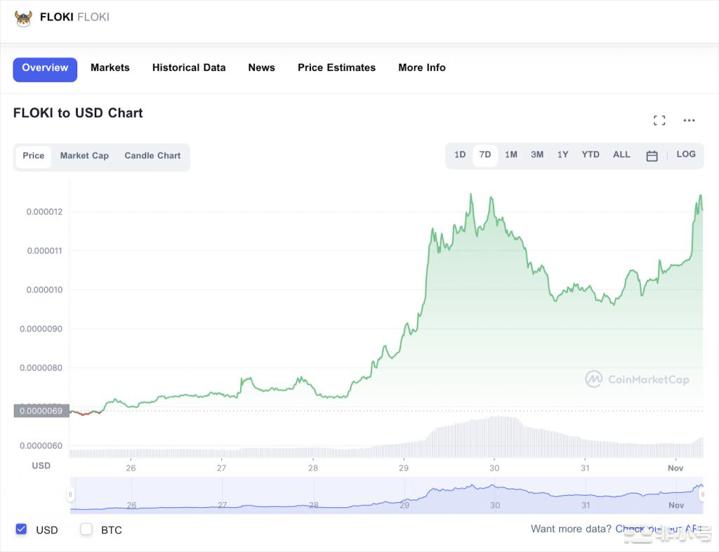Go to the News tab
719x552 pixels.
[x=261, y=68]
